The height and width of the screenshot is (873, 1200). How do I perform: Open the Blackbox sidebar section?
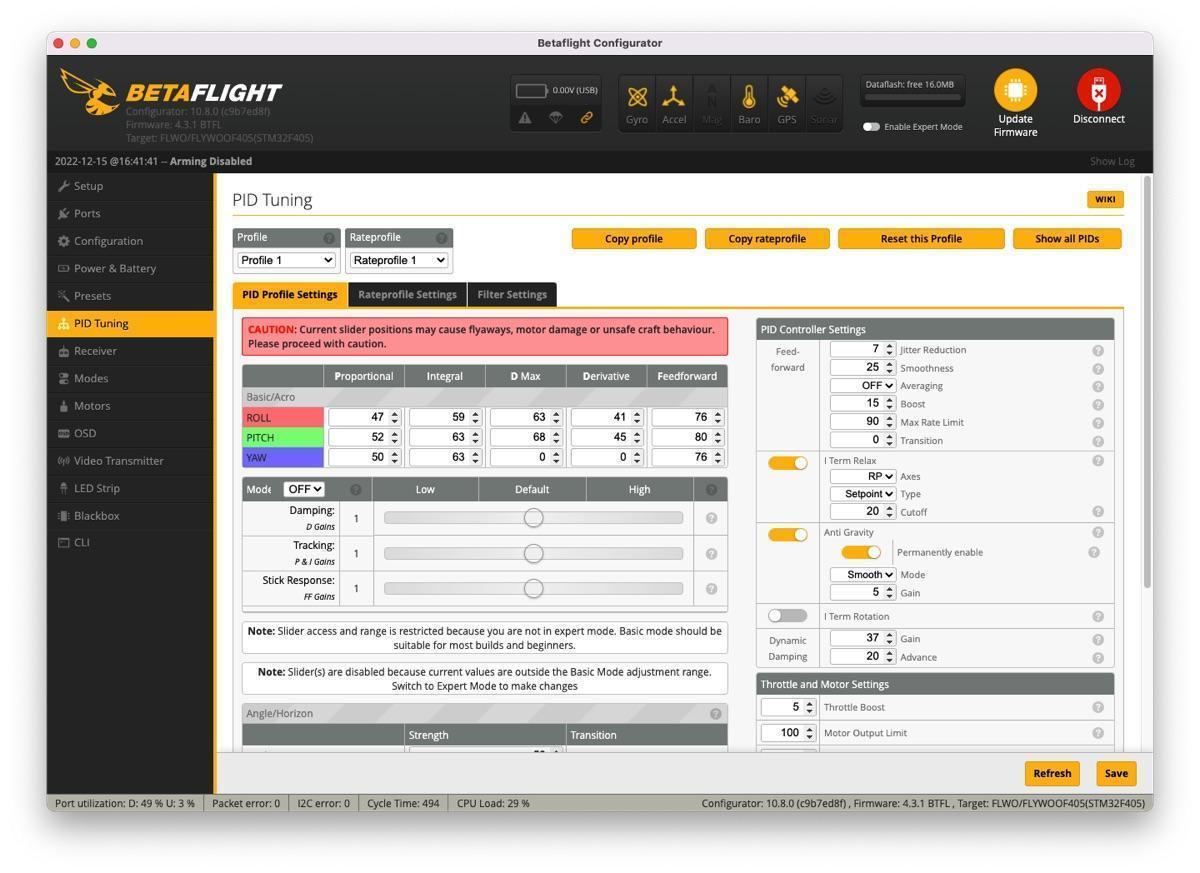[130, 516]
